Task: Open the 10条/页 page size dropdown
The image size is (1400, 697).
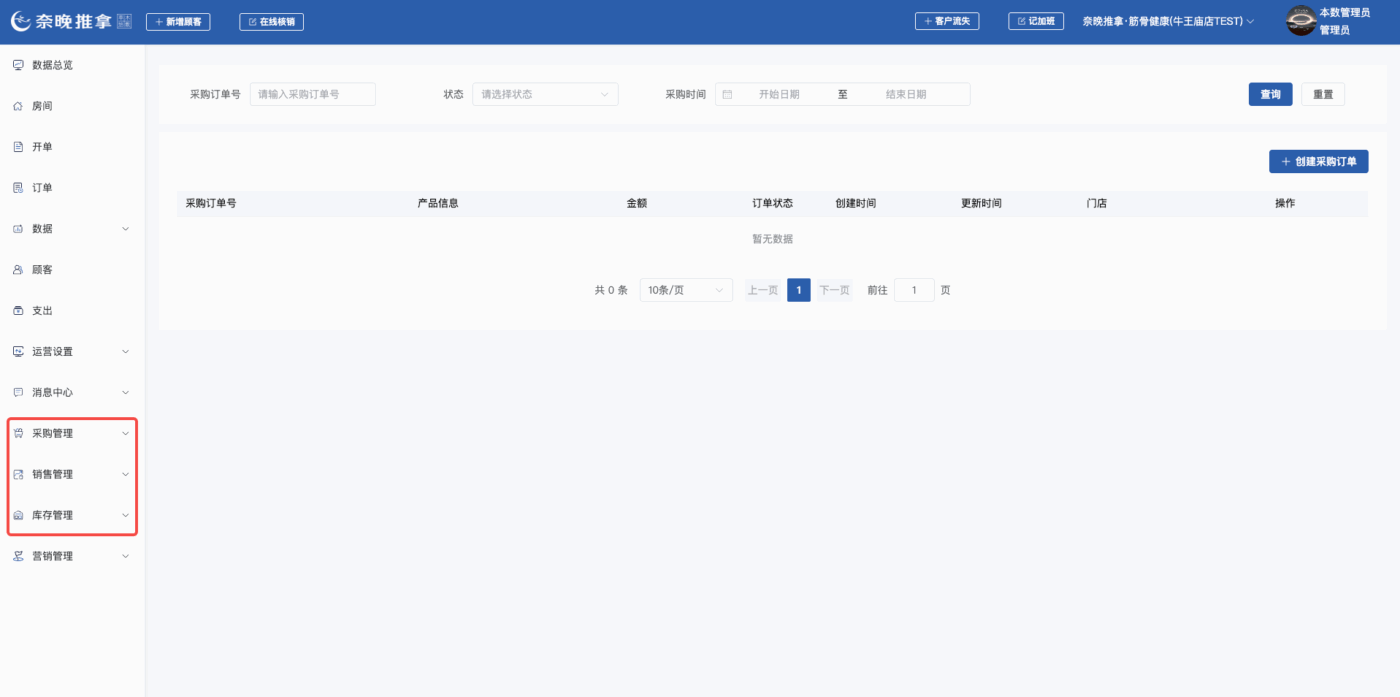Action: coord(686,289)
